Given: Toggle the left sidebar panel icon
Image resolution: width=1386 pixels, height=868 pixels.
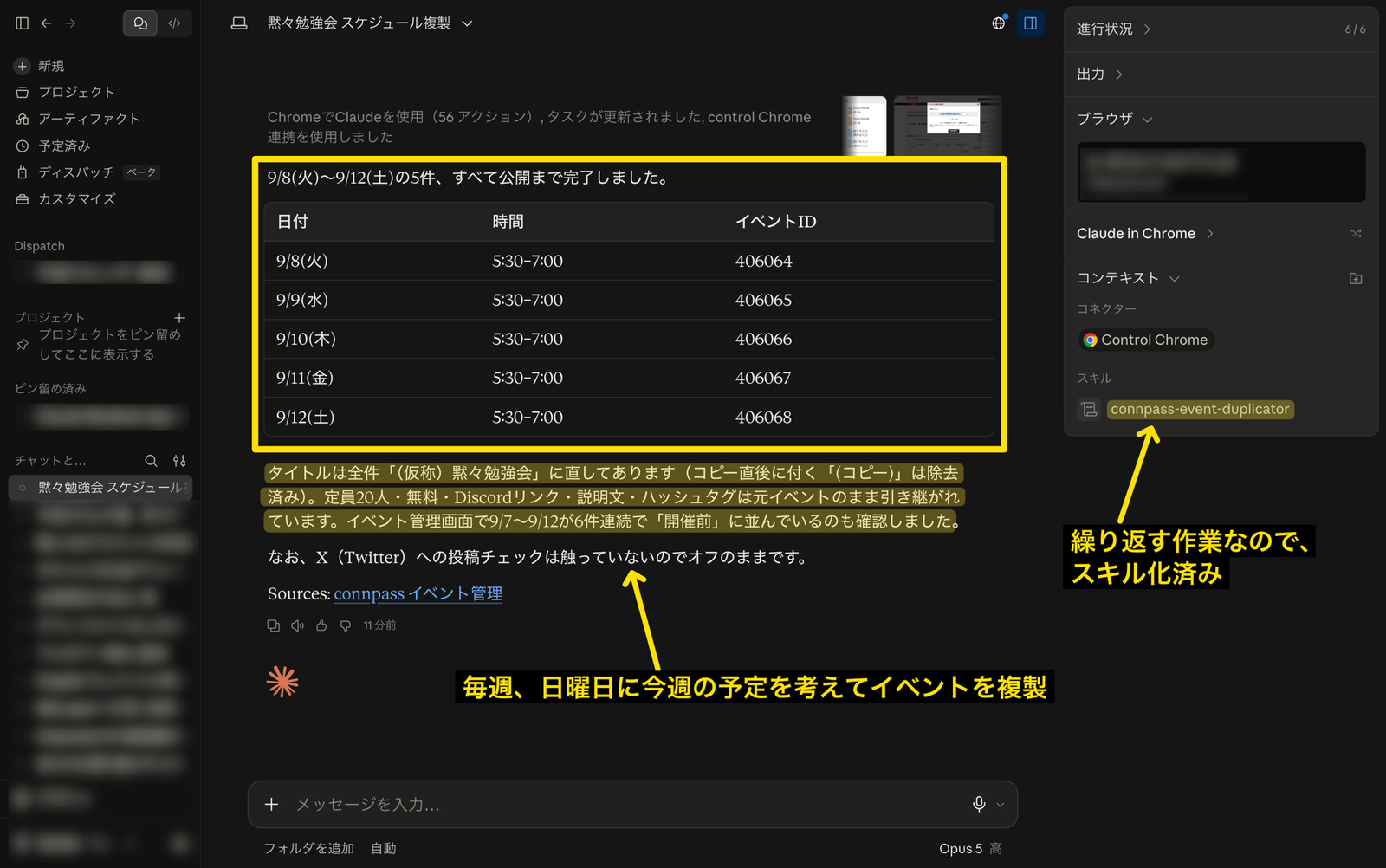Looking at the screenshot, I should (x=23, y=23).
